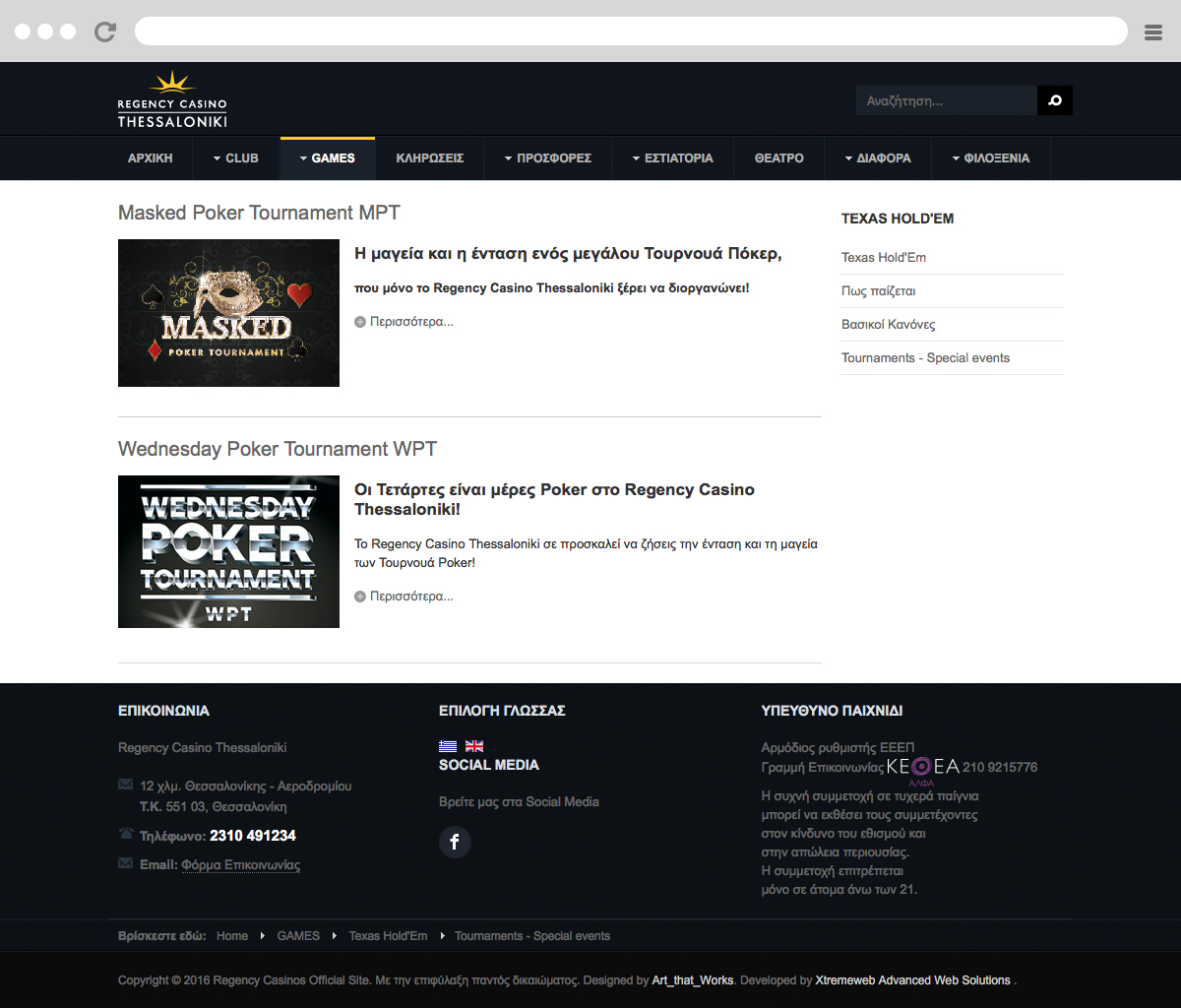The height and width of the screenshot is (1008, 1181).
Task: Expand the ΔΙΑΦΟΡΑ dropdown menu
Action: [x=878, y=158]
